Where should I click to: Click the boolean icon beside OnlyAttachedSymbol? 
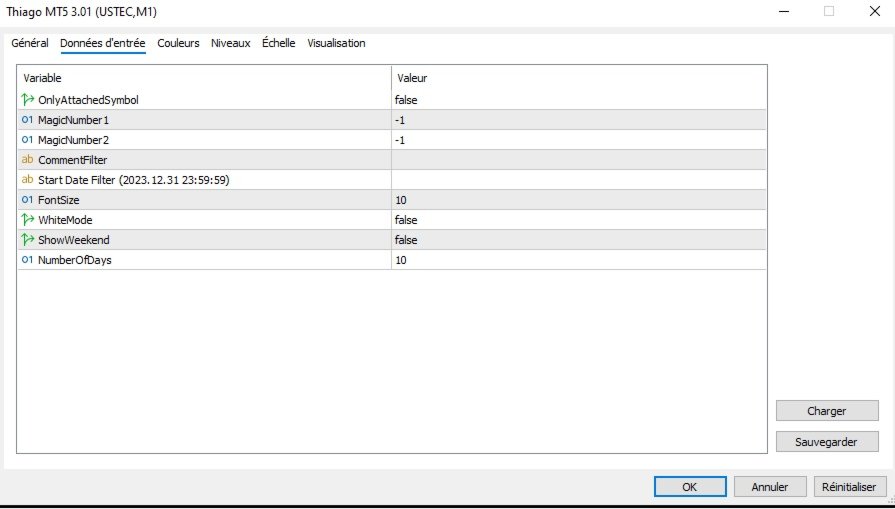coord(27,100)
